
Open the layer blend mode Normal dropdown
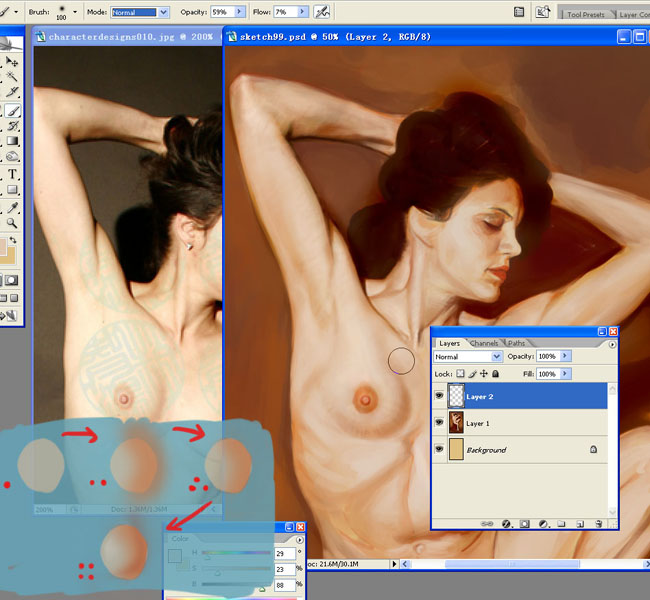(468, 357)
